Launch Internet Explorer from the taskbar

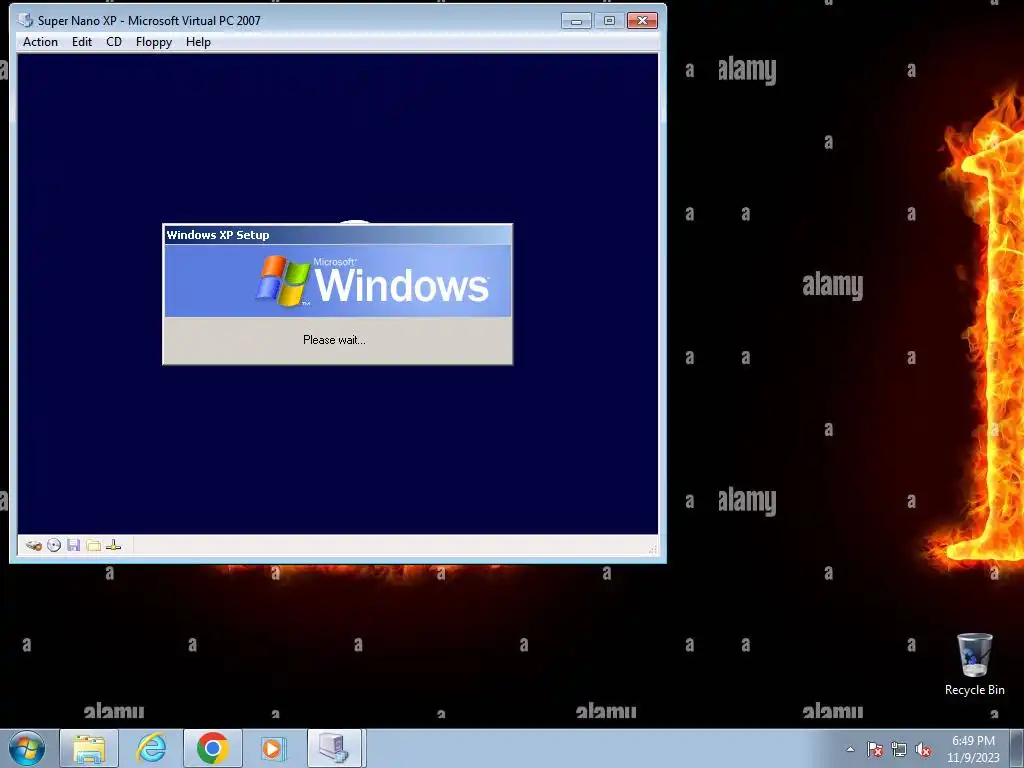(x=151, y=748)
